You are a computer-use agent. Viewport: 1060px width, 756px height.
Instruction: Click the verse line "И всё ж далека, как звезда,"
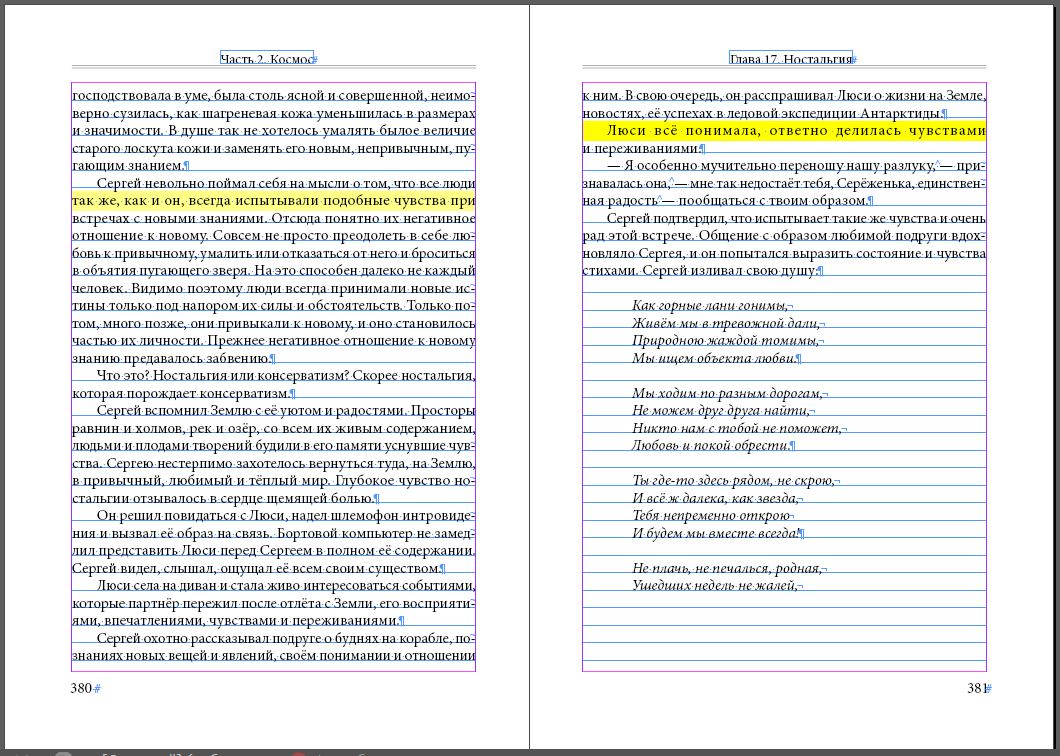point(715,498)
